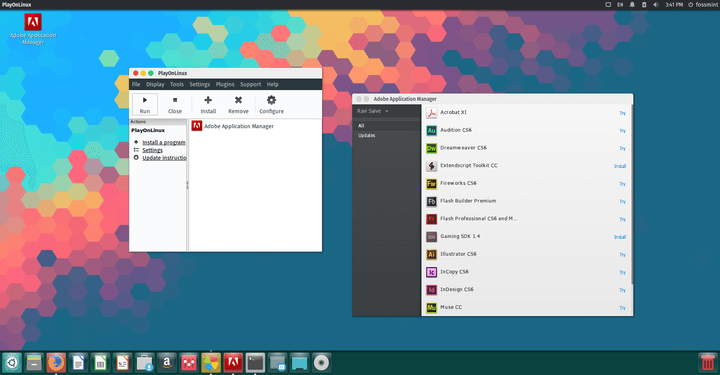Open the Trash icon in dock

click(x=708, y=363)
